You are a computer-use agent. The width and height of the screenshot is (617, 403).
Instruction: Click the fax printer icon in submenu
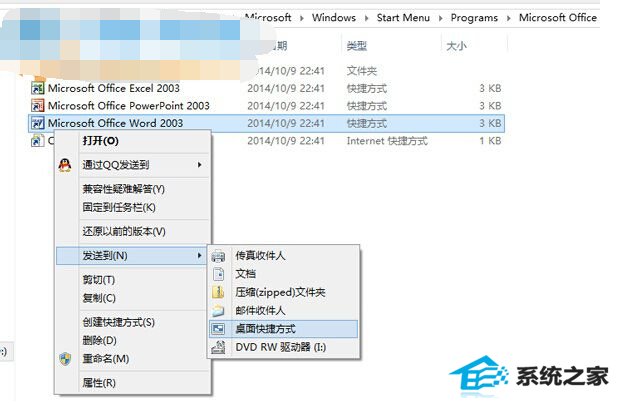click(218, 256)
